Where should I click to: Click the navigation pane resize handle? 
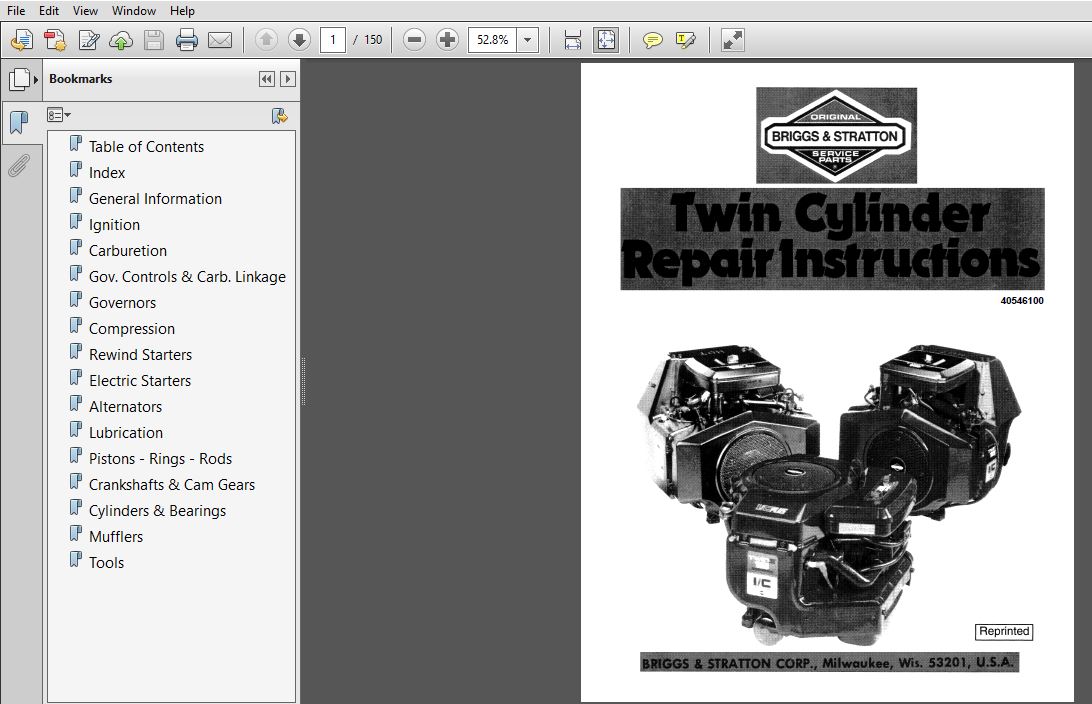pos(303,381)
